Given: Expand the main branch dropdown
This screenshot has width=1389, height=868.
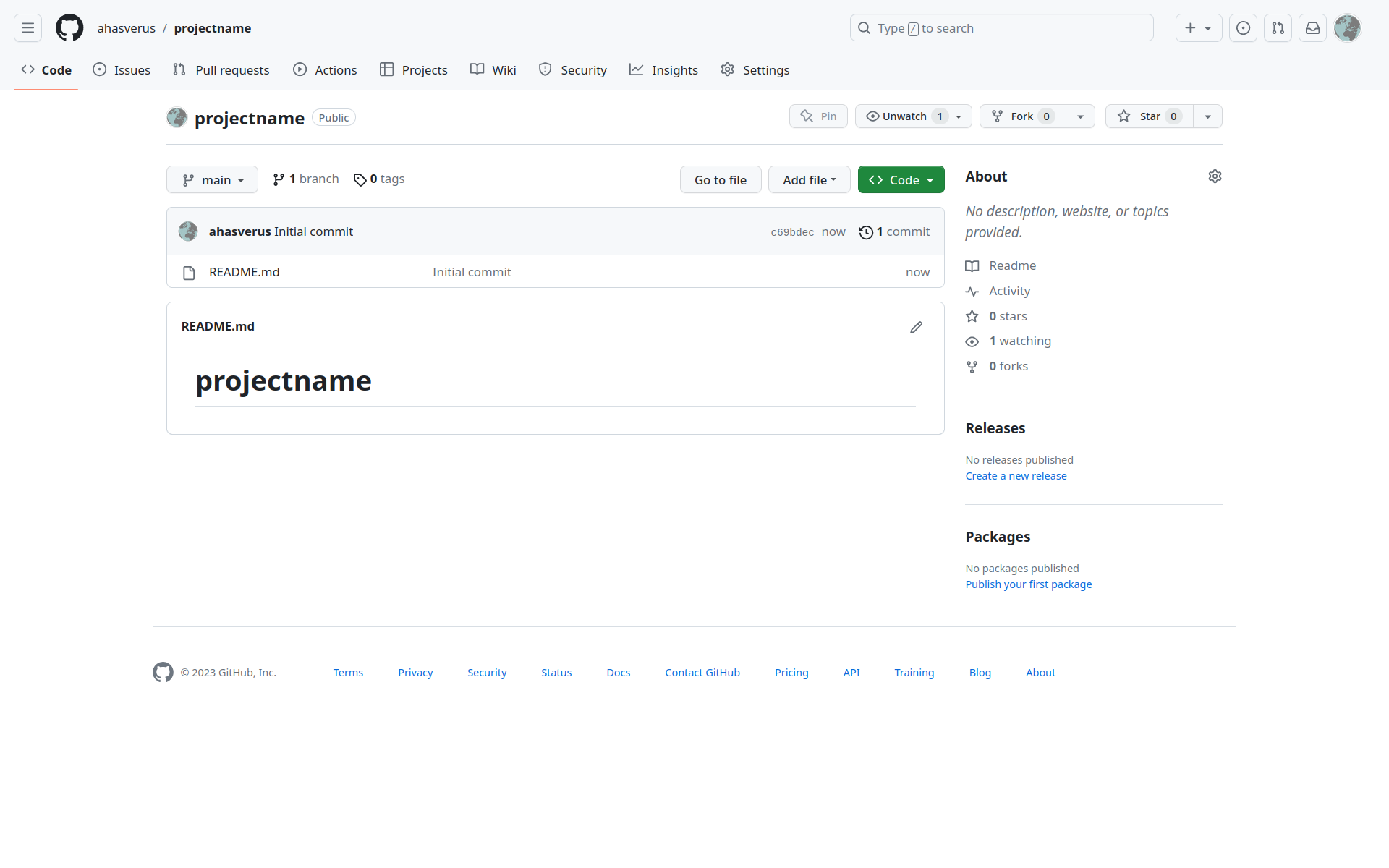Looking at the screenshot, I should click(x=212, y=180).
